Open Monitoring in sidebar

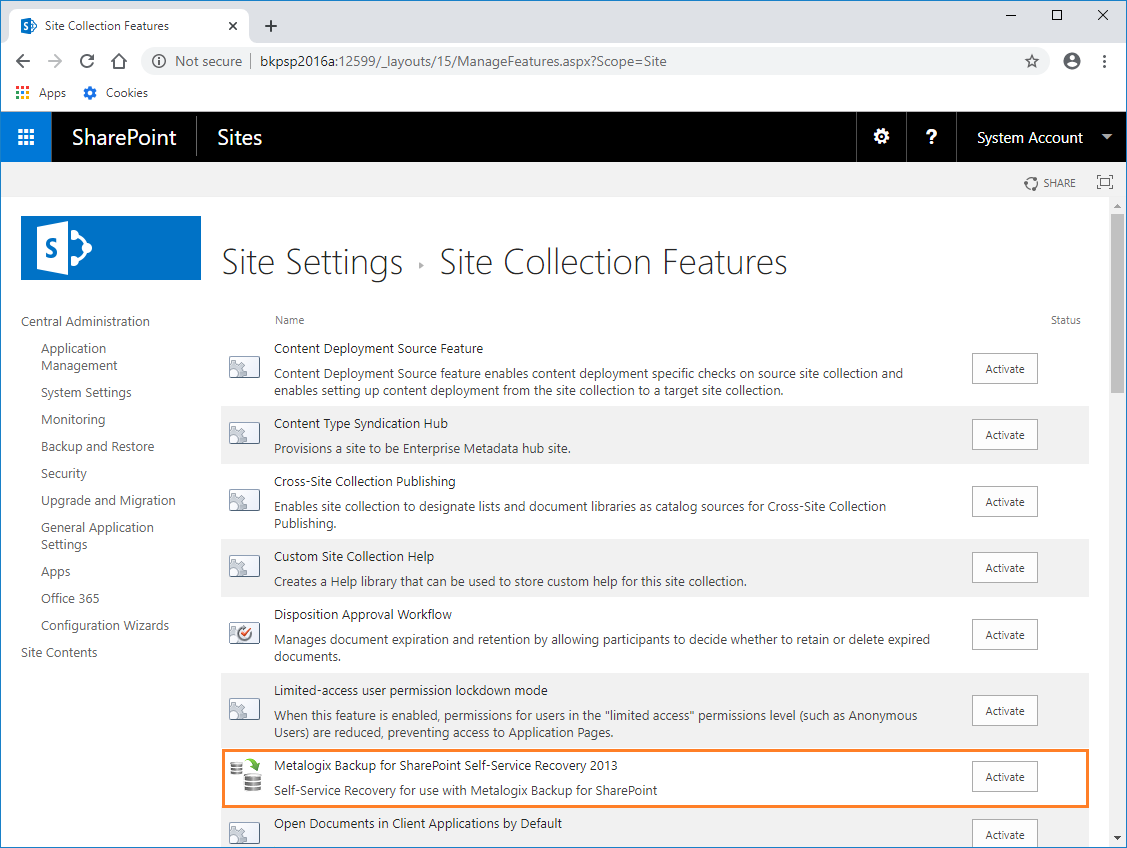point(73,419)
